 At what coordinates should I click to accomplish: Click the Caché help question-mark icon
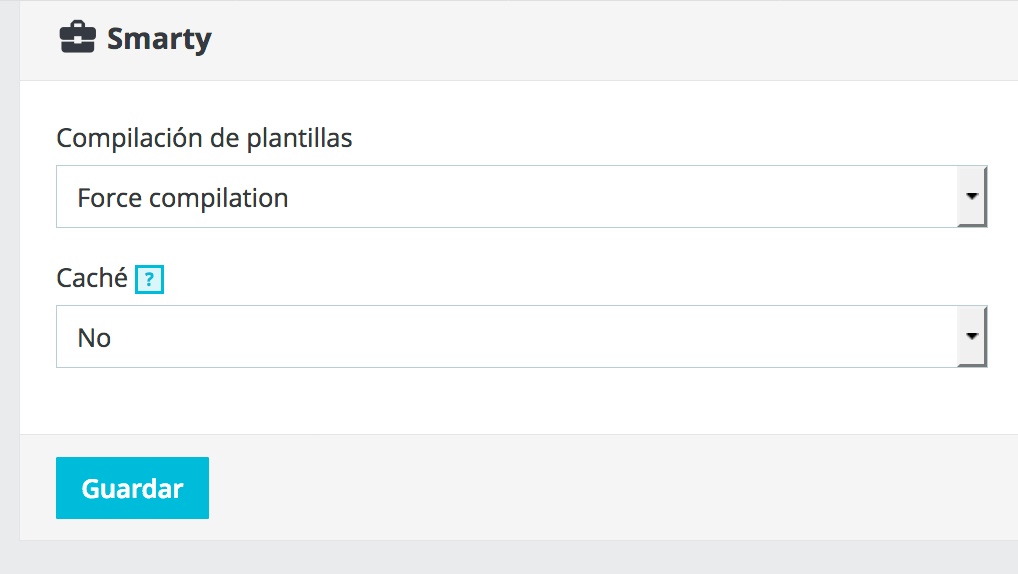point(149,279)
